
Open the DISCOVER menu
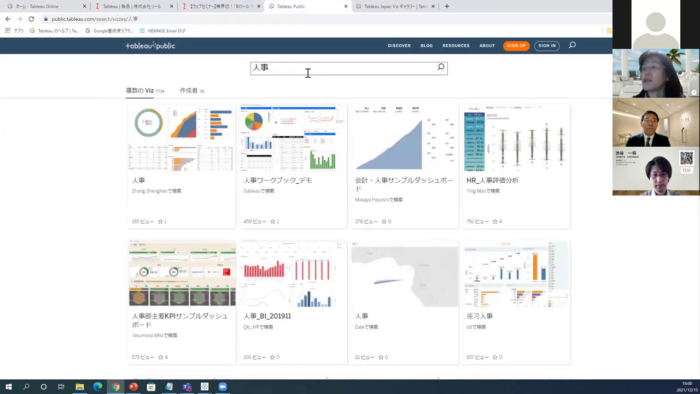(x=399, y=46)
